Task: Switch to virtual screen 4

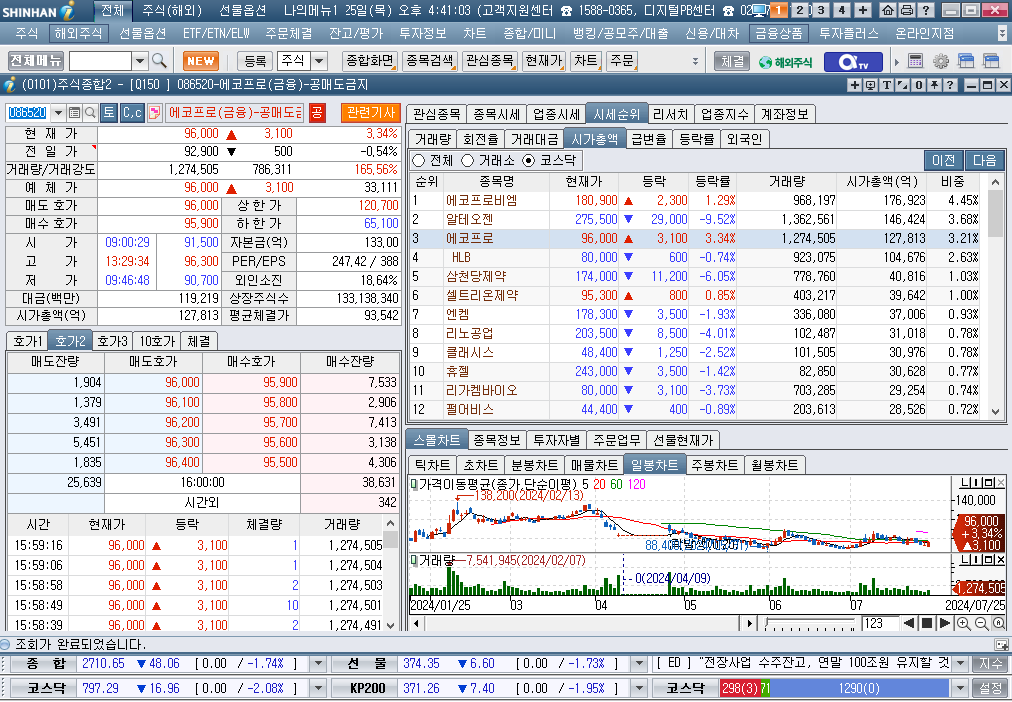Action: tap(842, 10)
